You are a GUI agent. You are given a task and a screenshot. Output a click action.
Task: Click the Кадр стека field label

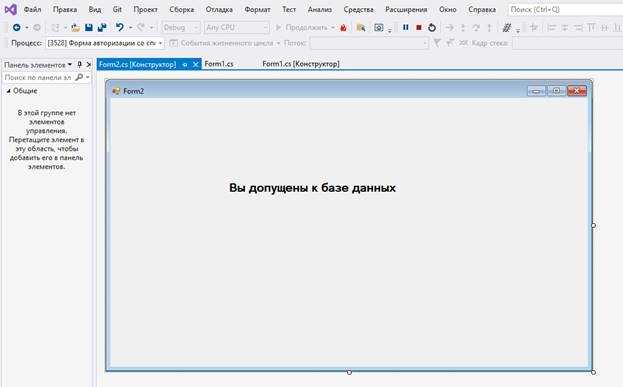click(490, 43)
